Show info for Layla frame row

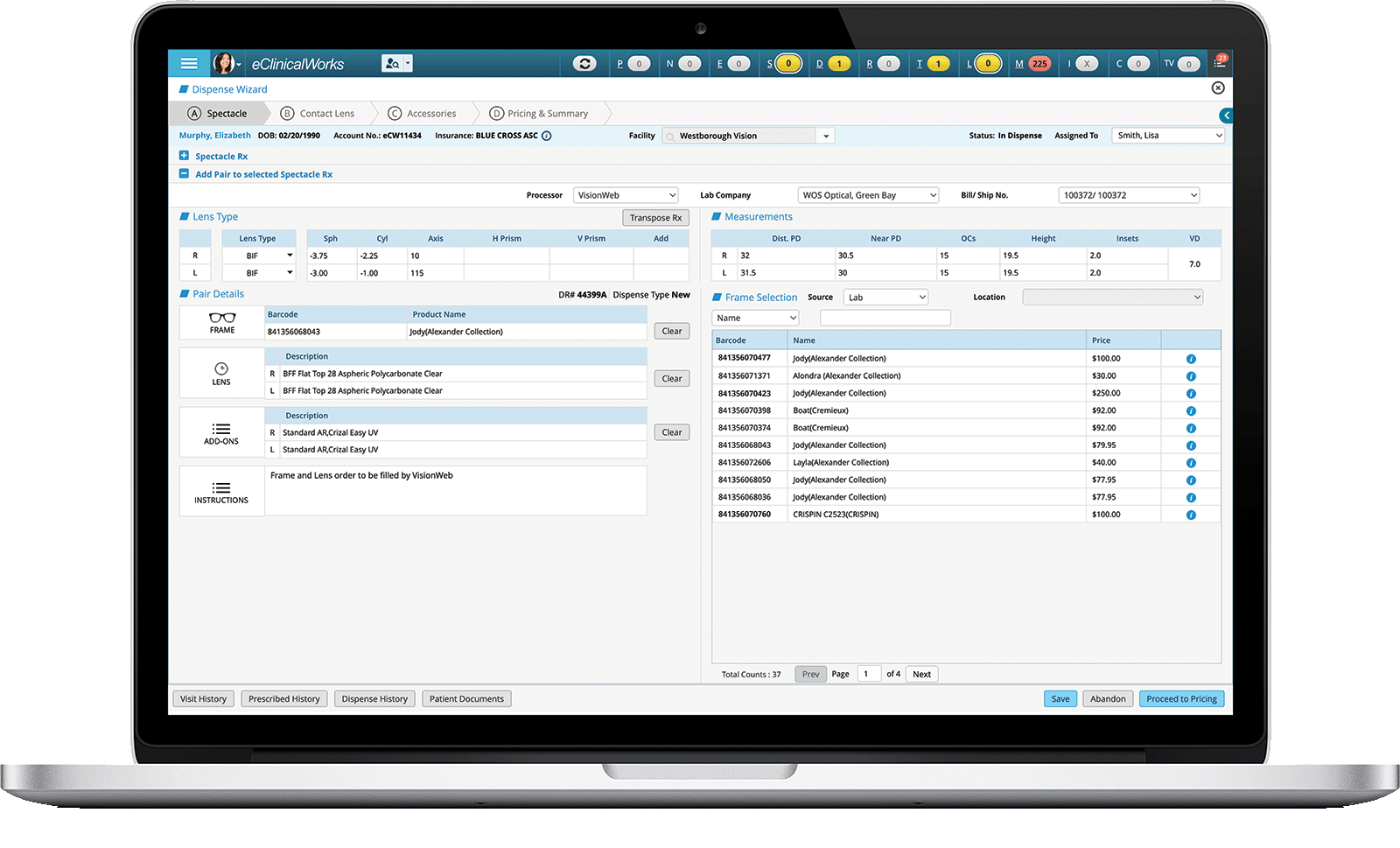(x=1191, y=463)
